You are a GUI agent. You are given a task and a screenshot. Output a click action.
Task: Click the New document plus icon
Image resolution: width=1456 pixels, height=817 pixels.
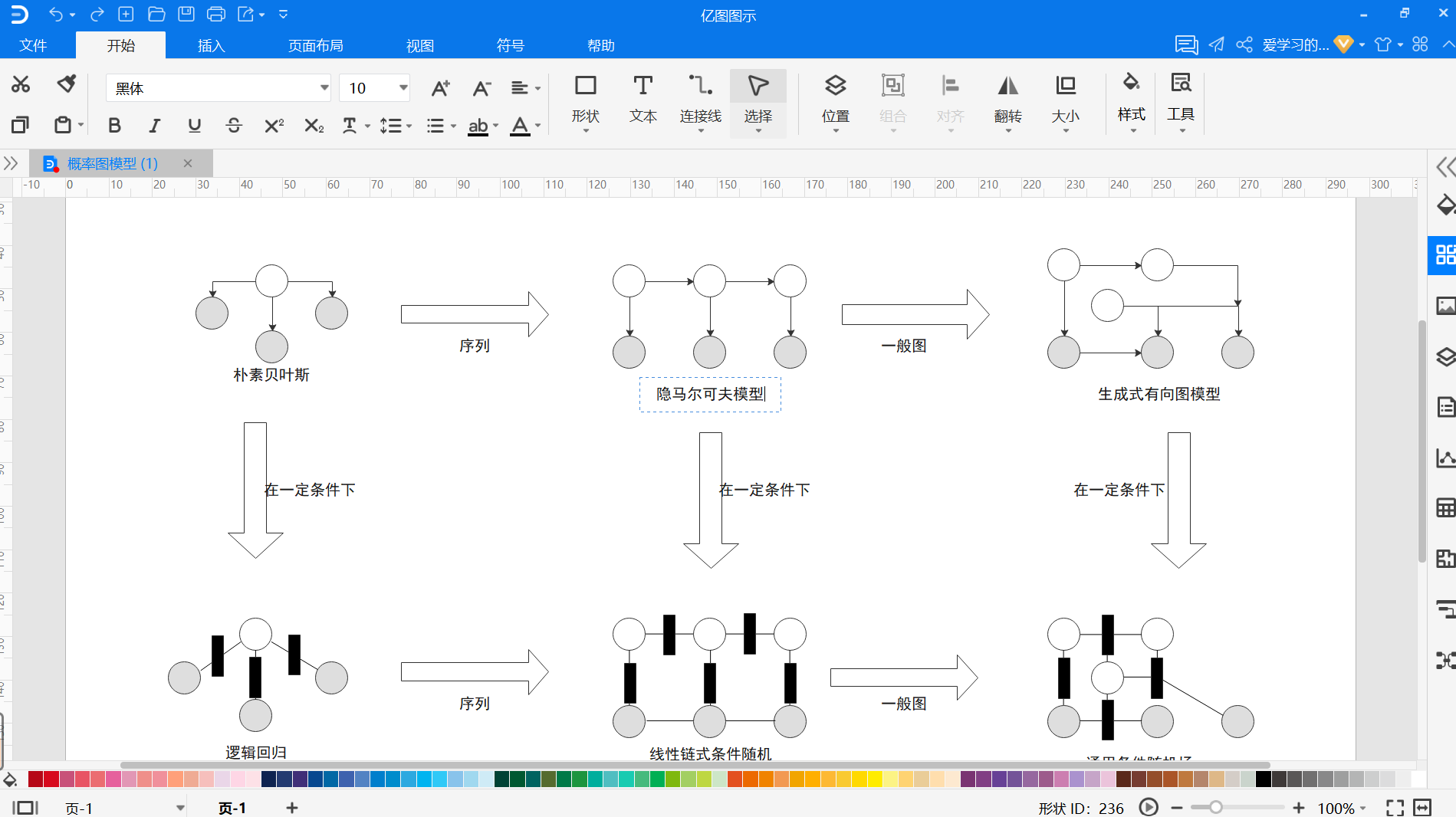coord(126,14)
